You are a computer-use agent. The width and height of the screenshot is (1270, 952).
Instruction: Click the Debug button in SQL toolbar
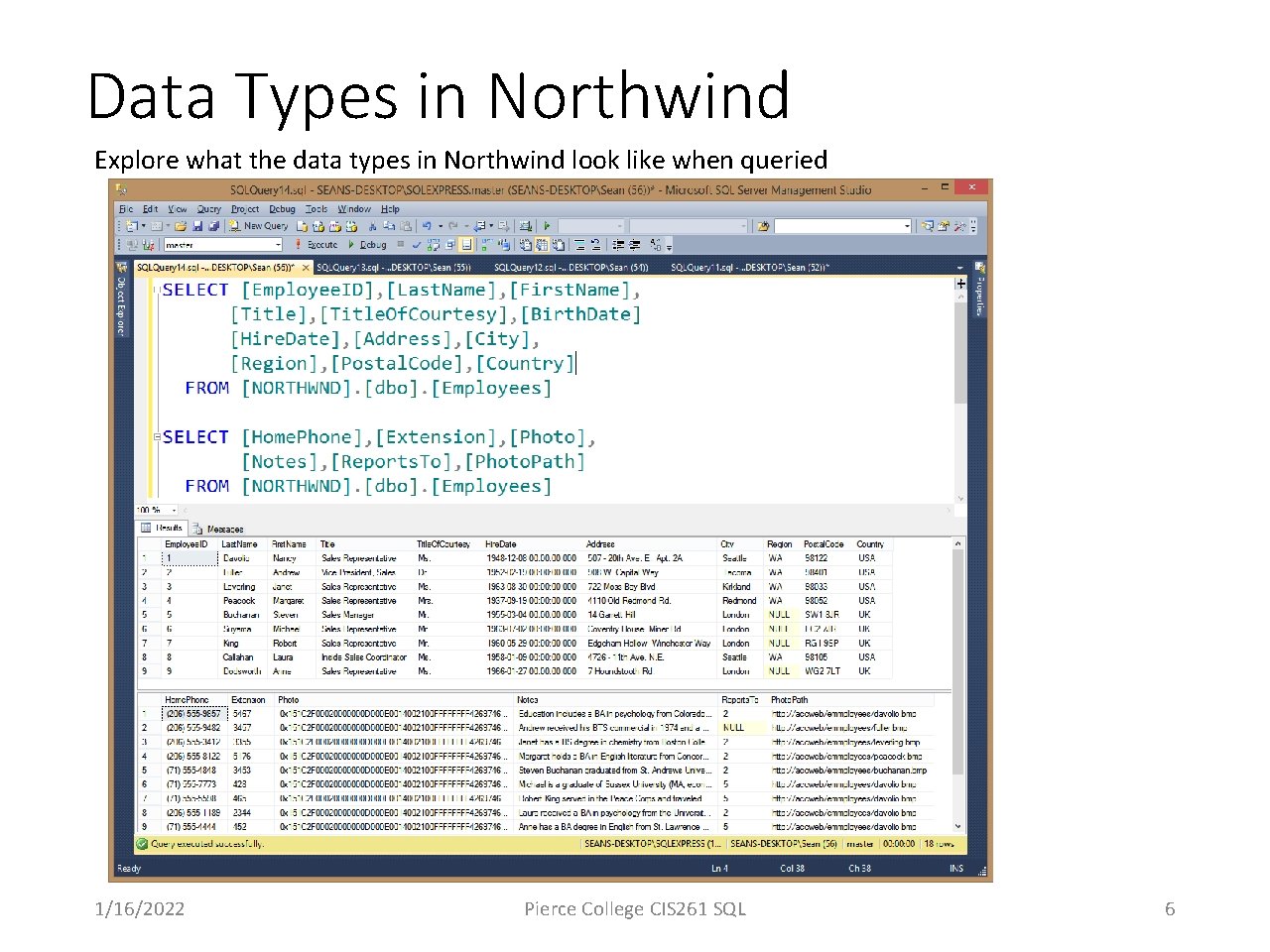coord(367,245)
